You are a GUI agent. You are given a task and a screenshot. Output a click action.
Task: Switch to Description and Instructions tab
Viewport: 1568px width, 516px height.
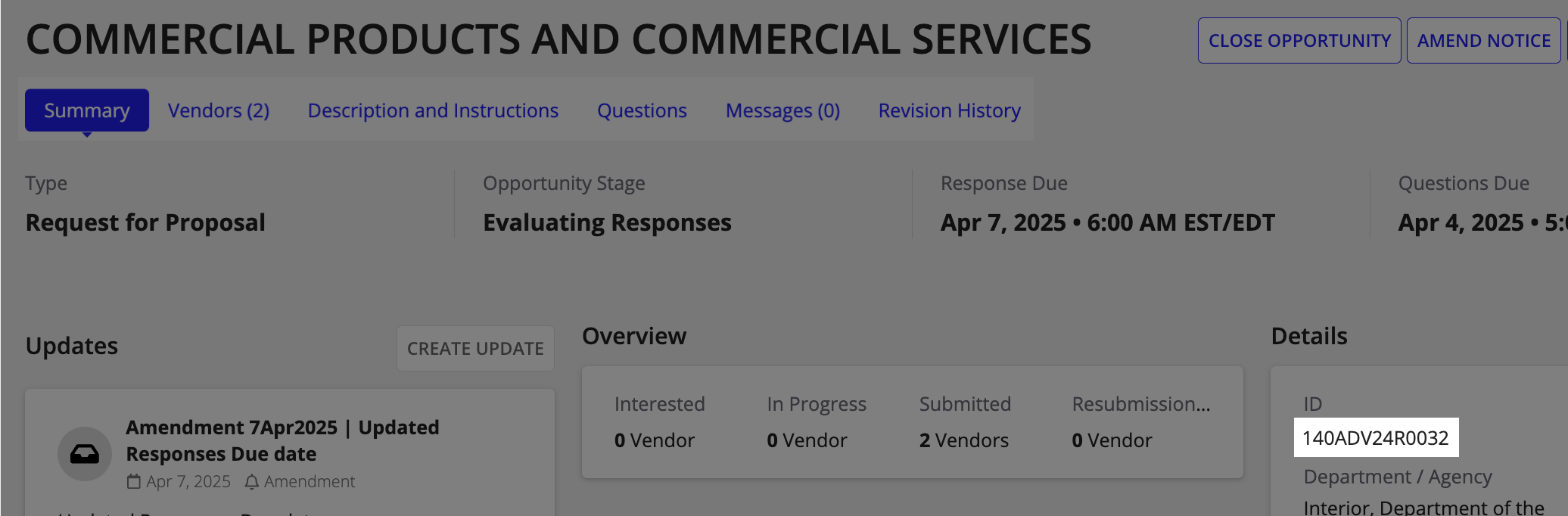pos(433,110)
